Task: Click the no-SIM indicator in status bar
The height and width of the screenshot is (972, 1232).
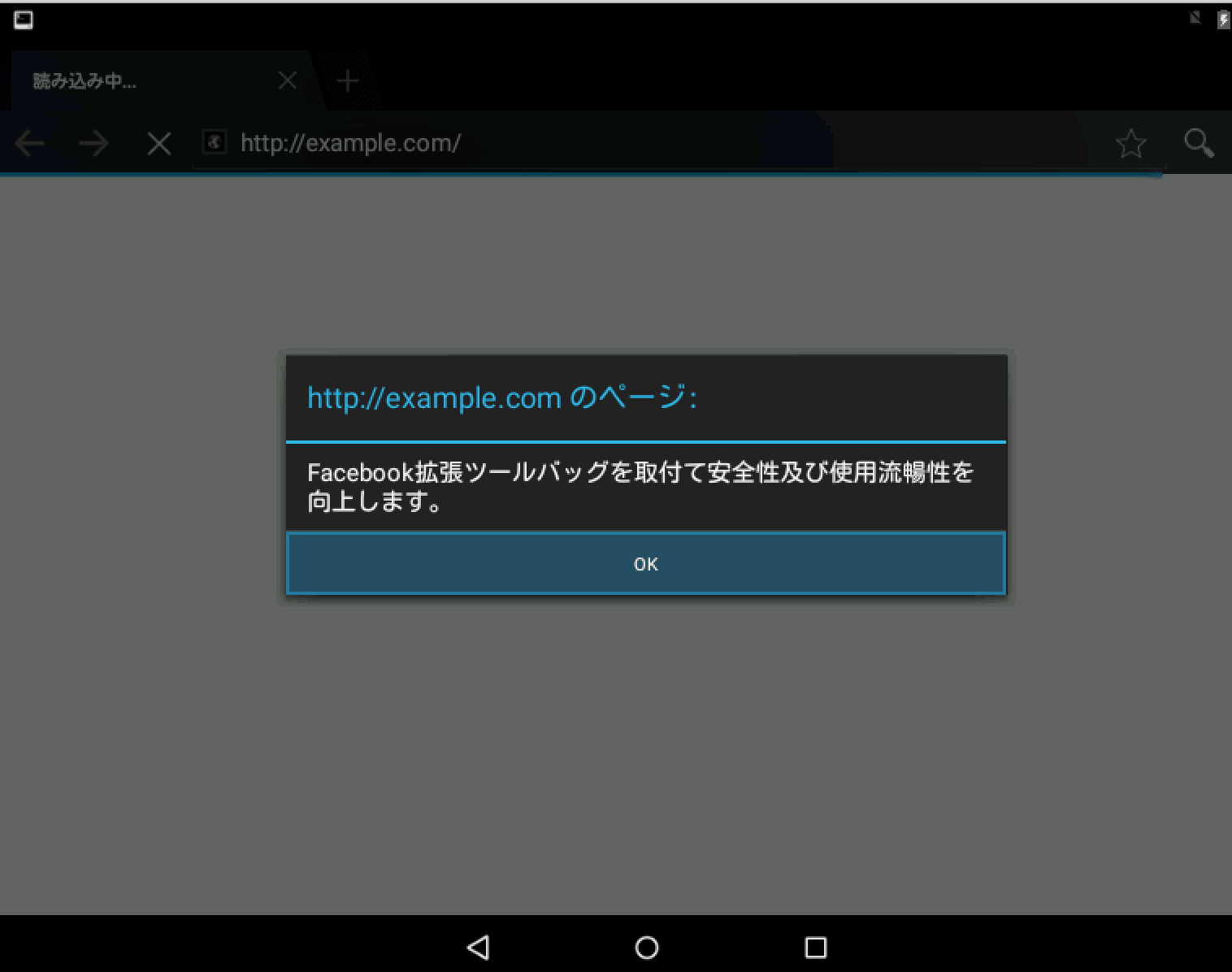Action: point(1195,18)
